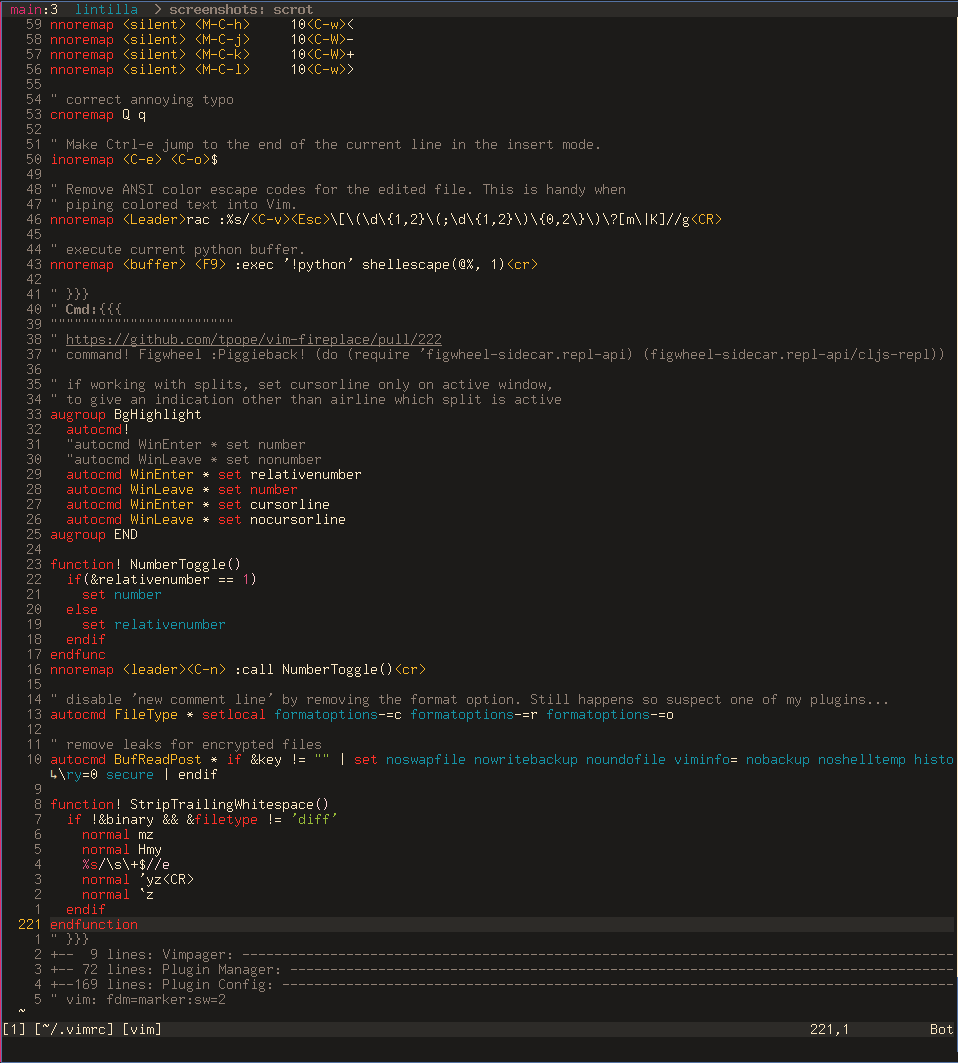Image resolution: width=958 pixels, height=1063 pixels.
Task: Click 'autocmd!' line inside augroup
Action: tap(98, 429)
